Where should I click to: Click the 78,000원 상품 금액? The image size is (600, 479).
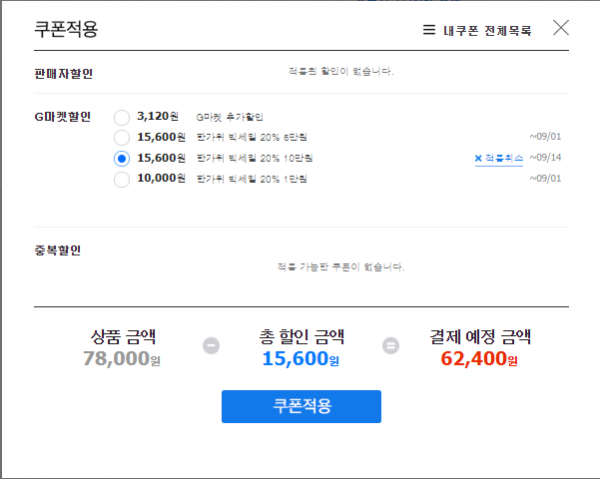click(x=122, y=359)
